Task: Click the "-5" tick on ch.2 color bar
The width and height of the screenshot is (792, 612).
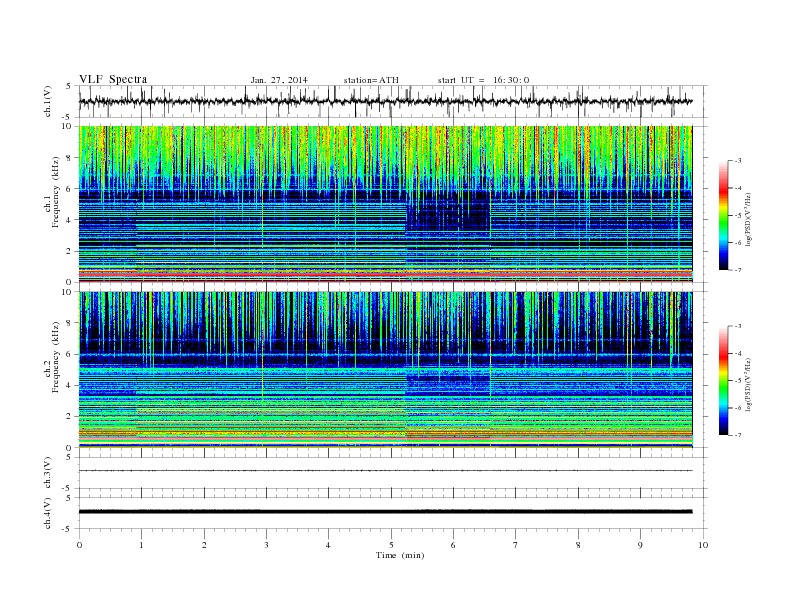Action: [738, 380]
